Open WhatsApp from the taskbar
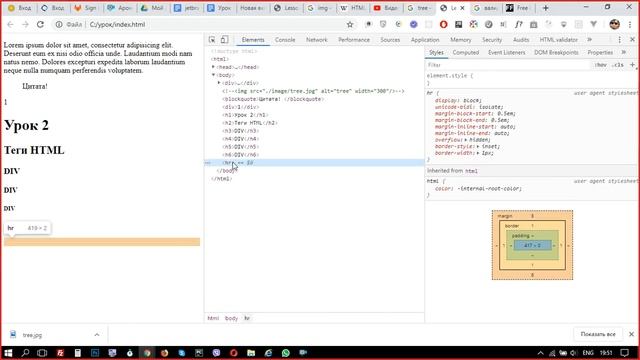The width and height of the screenshot is (640, 360). click(285, 353)
